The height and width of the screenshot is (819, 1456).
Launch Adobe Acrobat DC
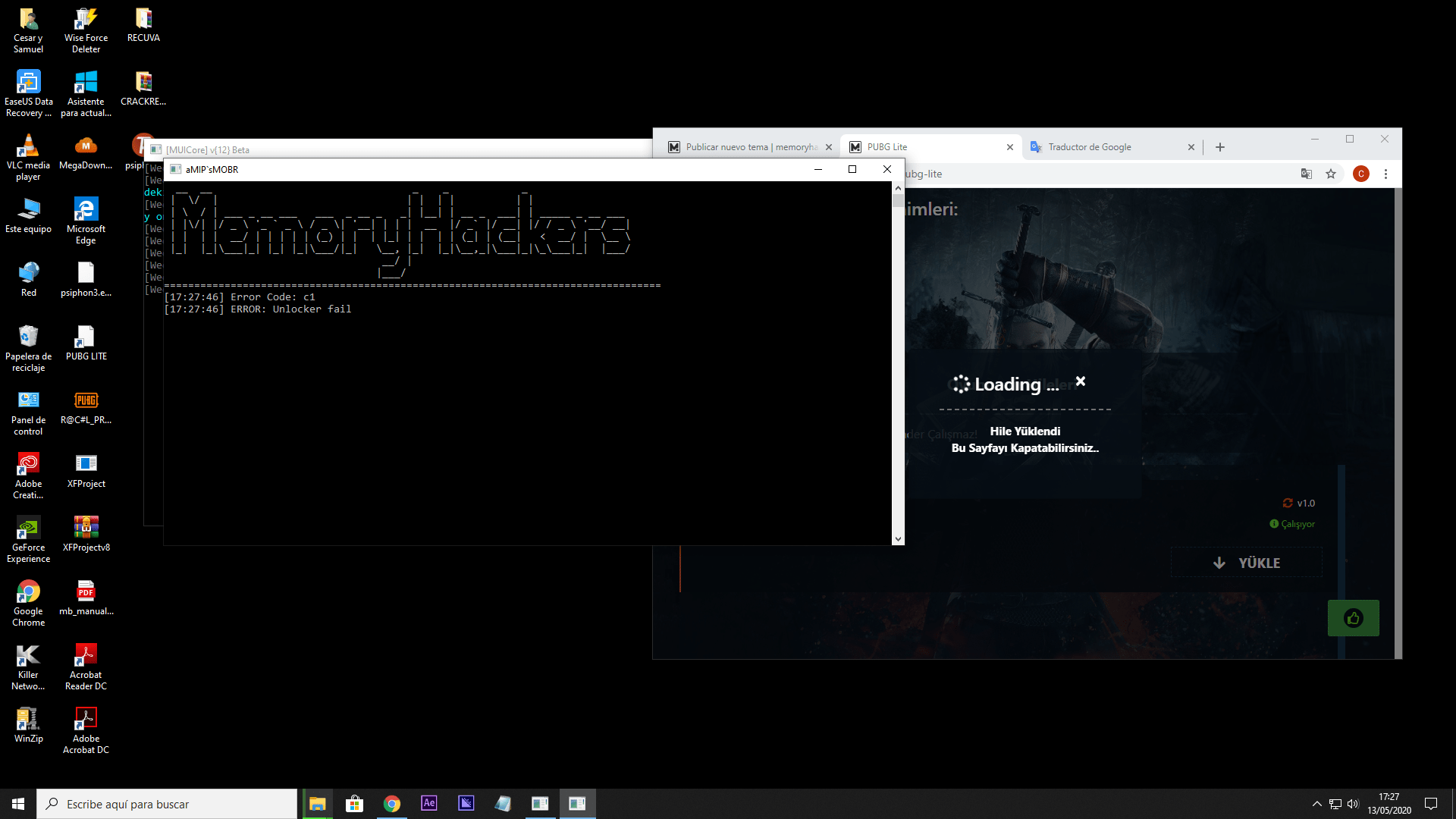click(x=86, y=731)
